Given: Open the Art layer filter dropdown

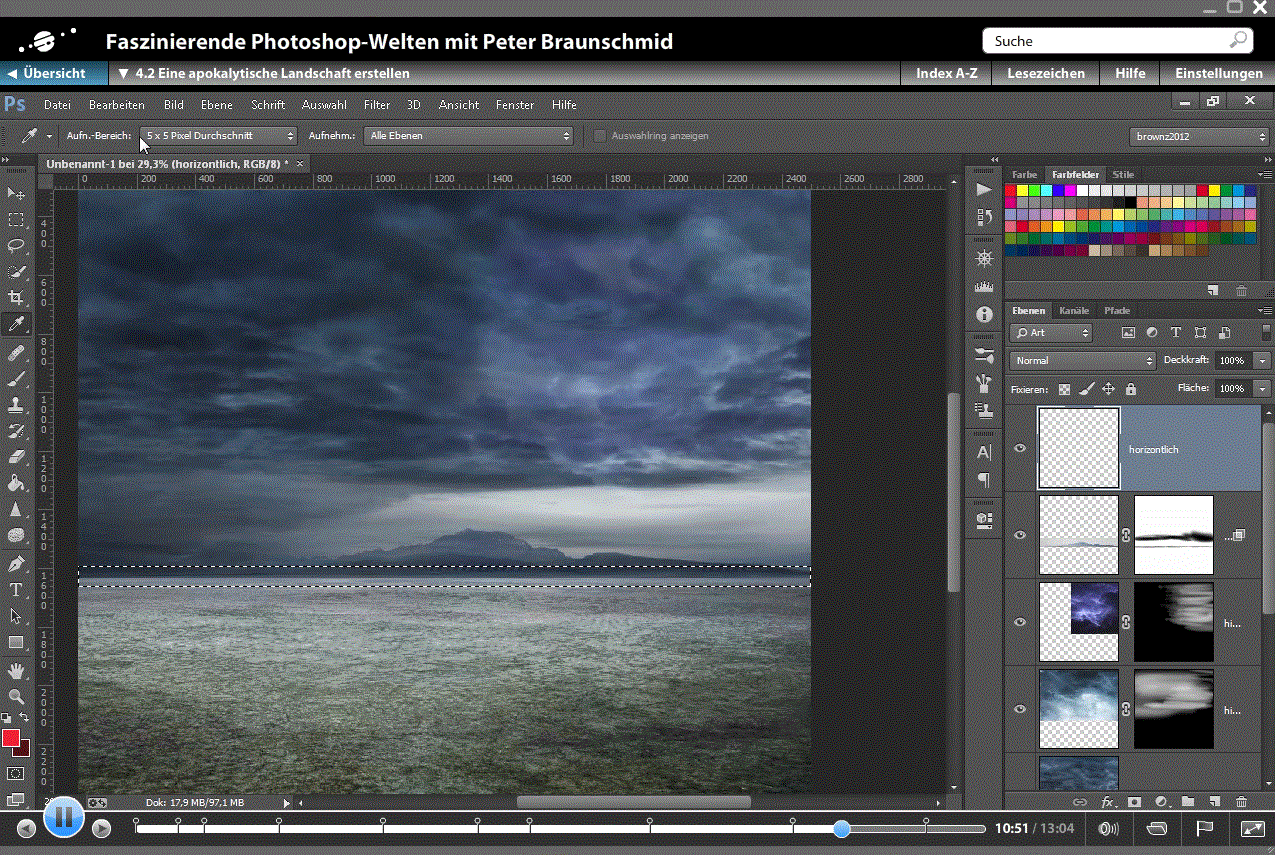Looking at the screenshot, I should point(1051,332).
